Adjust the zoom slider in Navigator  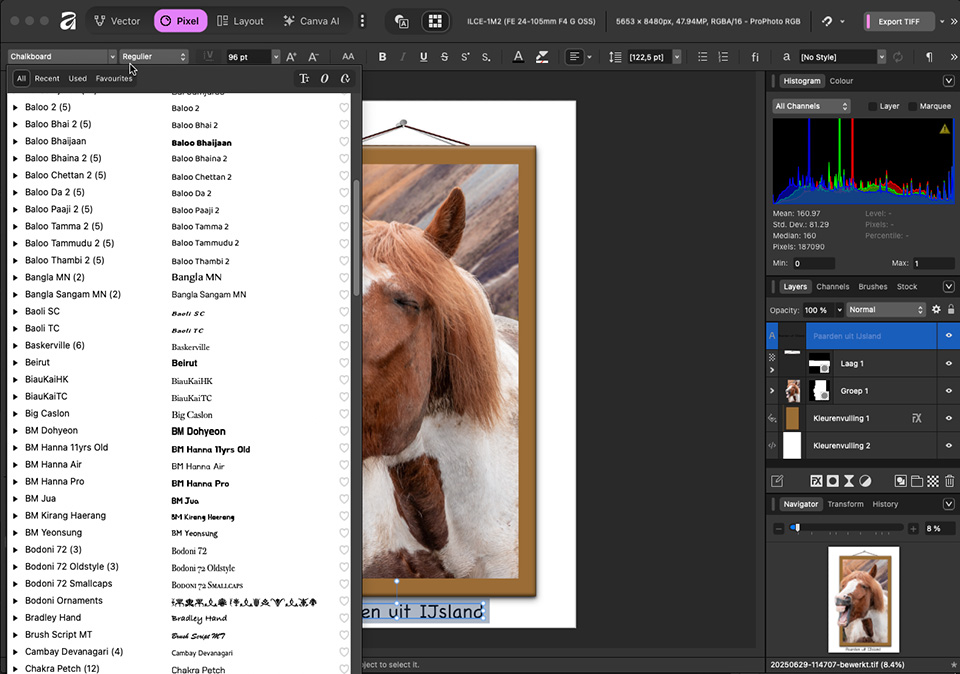pyautogui.click(x=797, y=528)
